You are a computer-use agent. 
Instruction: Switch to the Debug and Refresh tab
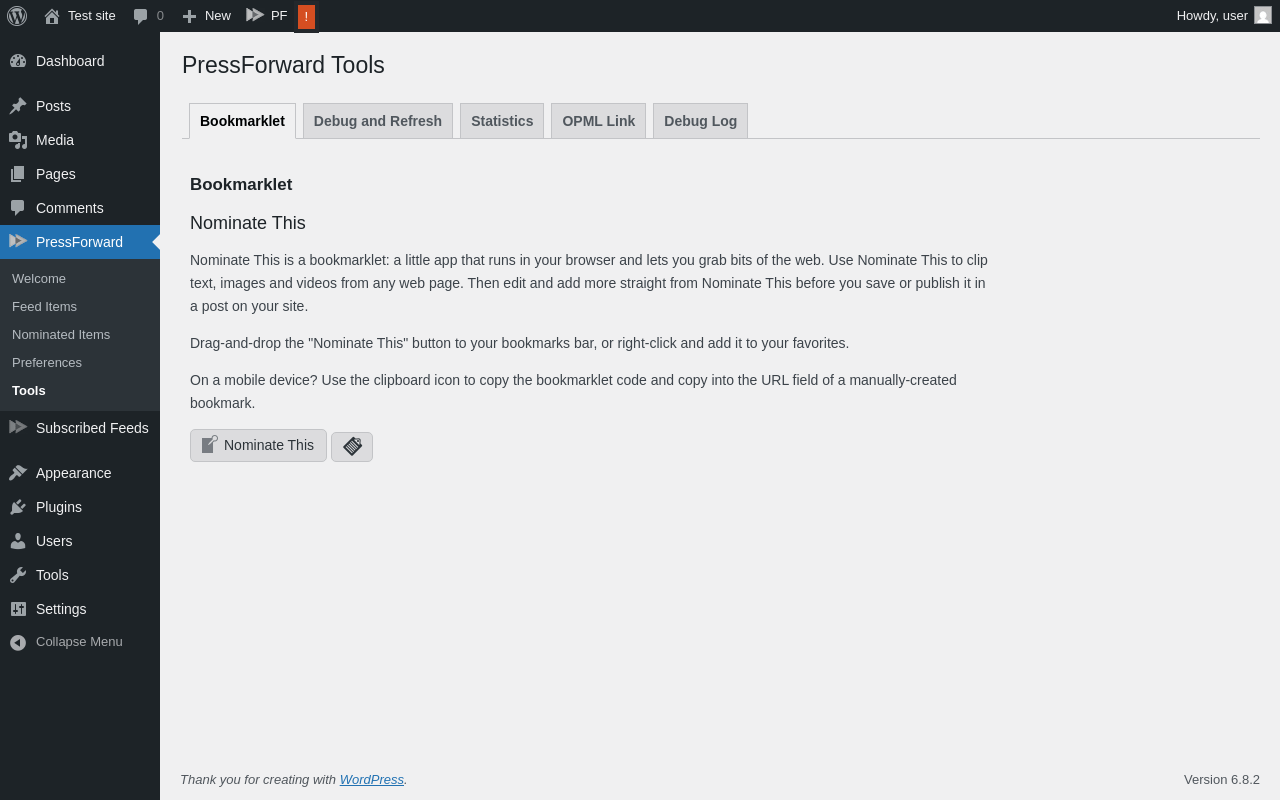pos(378,121)
